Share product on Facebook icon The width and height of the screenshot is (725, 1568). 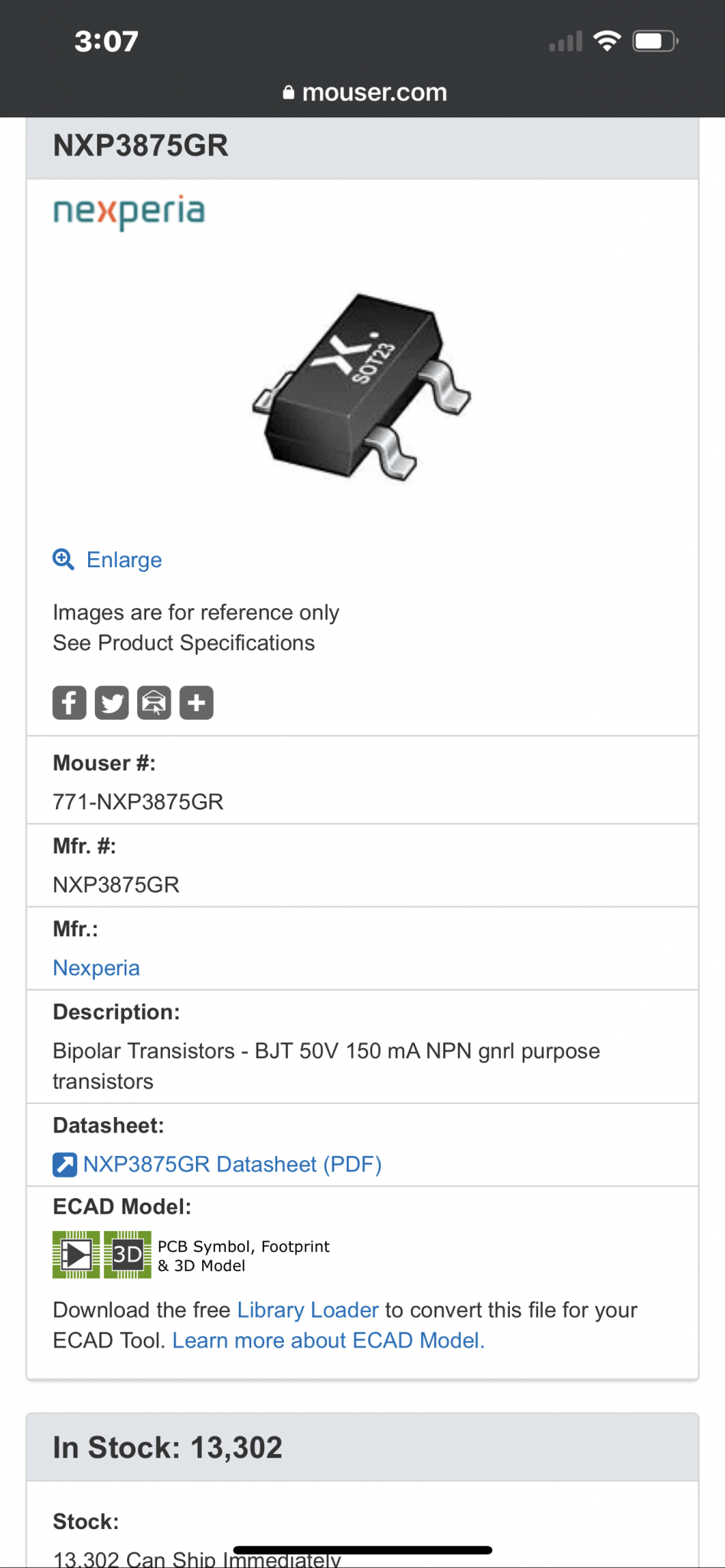69,703
